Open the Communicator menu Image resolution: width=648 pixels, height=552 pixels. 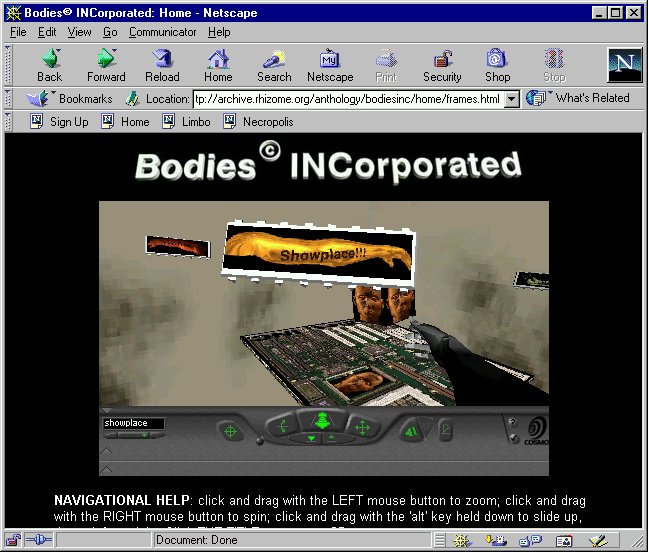click(162, 32)
